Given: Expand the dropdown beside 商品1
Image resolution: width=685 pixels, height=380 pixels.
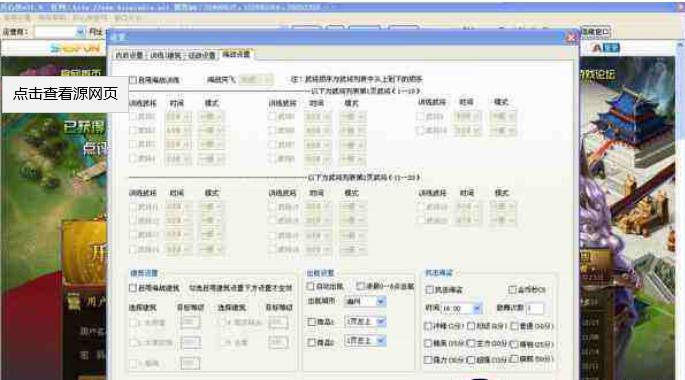Looking at the screenshot, I should 365,322.
